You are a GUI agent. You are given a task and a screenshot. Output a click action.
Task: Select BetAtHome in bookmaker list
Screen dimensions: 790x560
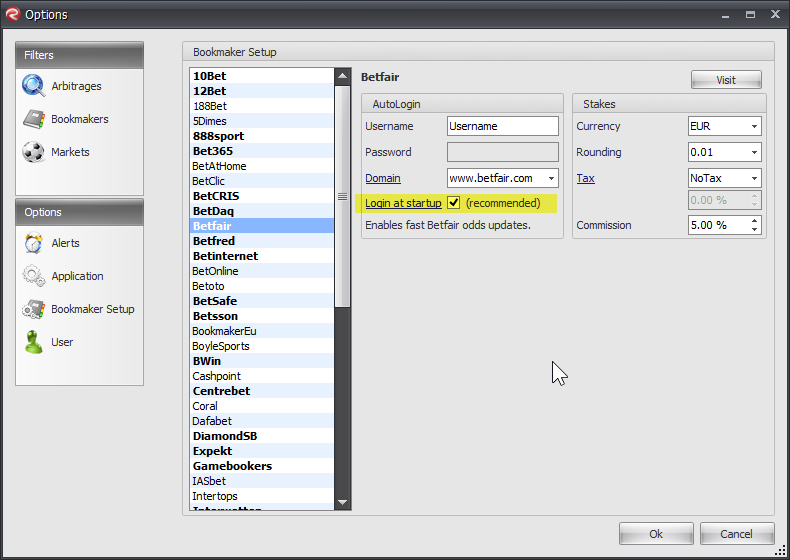(x=262, y=166)
